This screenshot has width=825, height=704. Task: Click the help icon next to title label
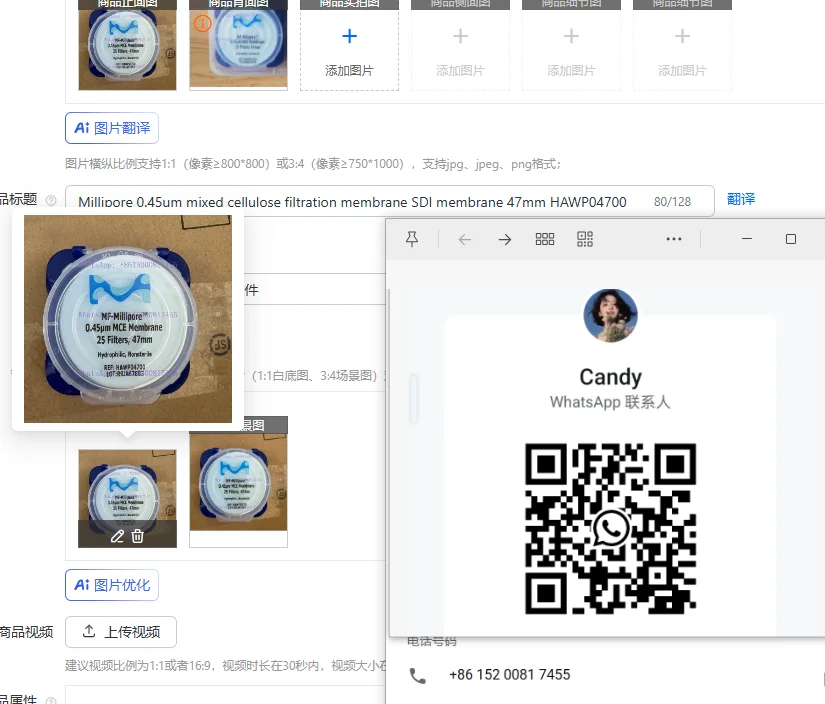pos(51,200)
